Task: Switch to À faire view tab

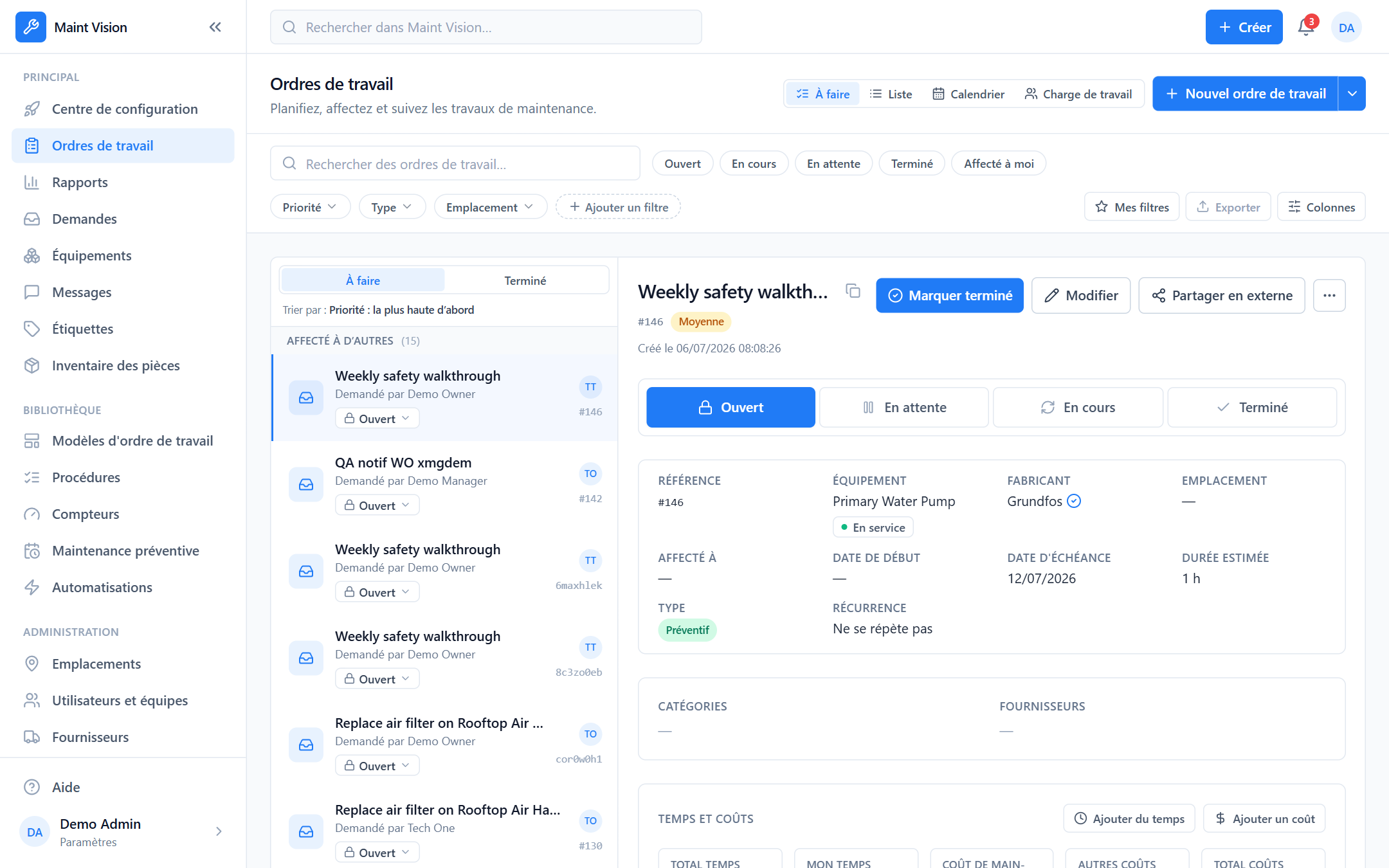Action: tap(822, 94)
